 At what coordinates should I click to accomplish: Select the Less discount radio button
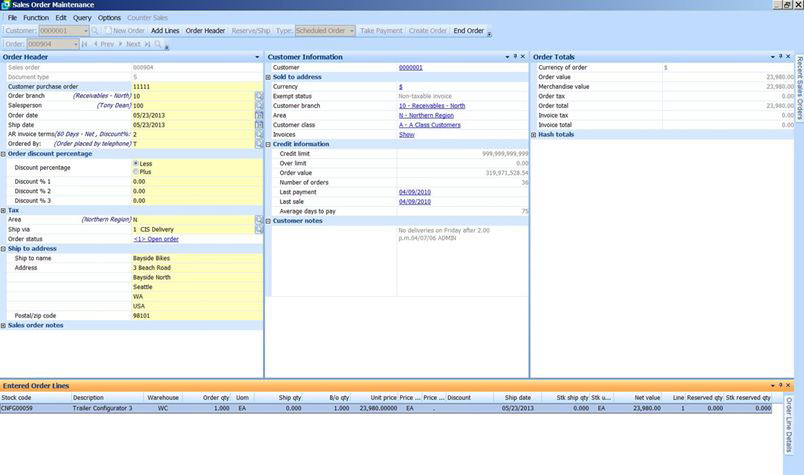coord(136,163)
